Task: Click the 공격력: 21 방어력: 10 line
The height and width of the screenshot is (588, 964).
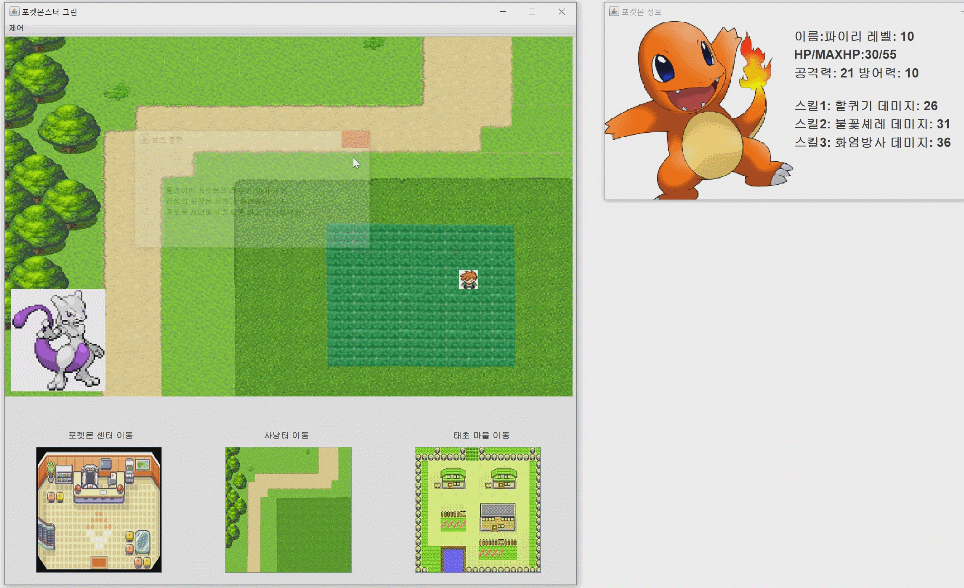Action: tap(856, 73)
